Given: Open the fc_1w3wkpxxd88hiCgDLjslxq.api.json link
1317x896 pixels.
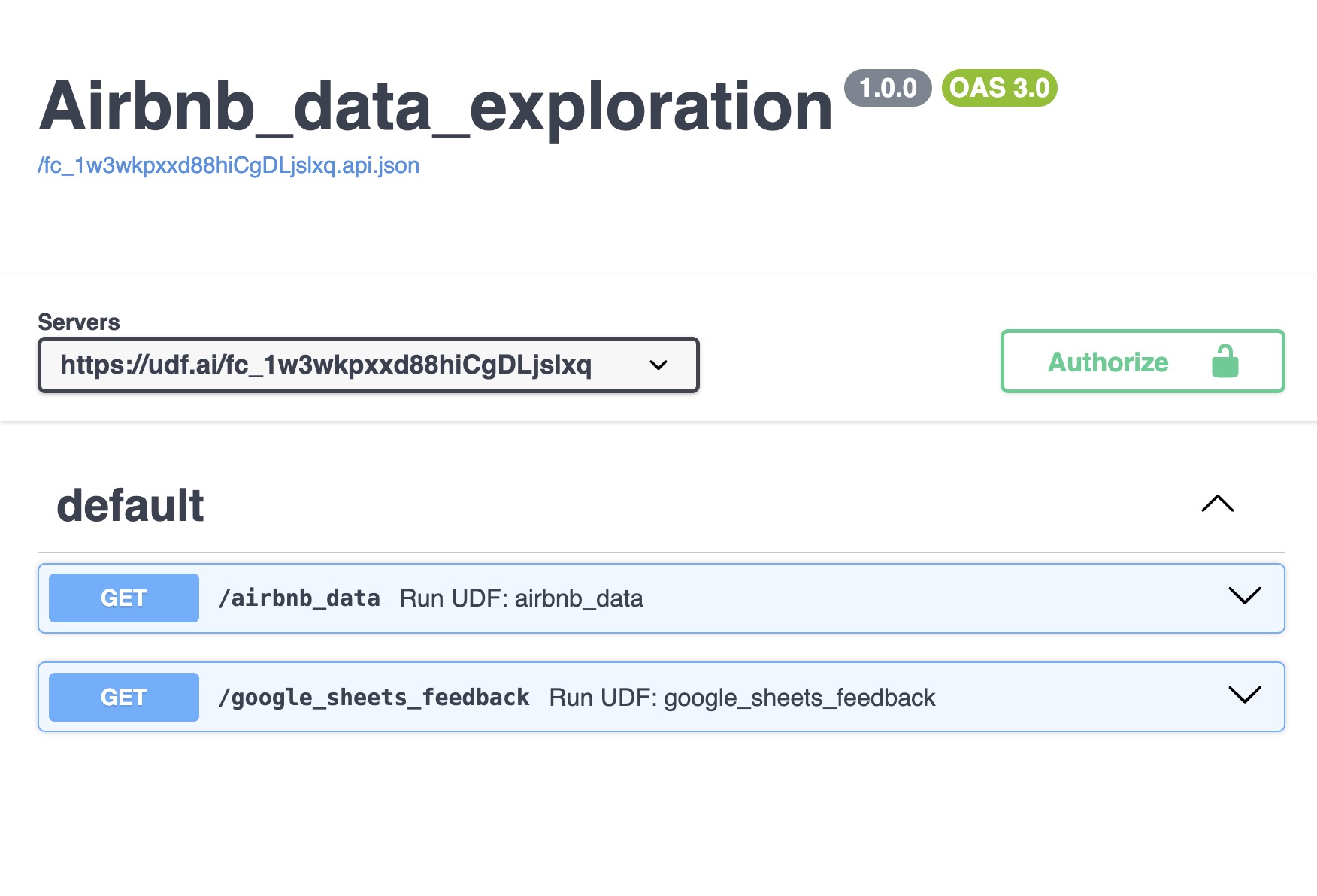Looking at the screenshot, I should [x=229, y=165].
